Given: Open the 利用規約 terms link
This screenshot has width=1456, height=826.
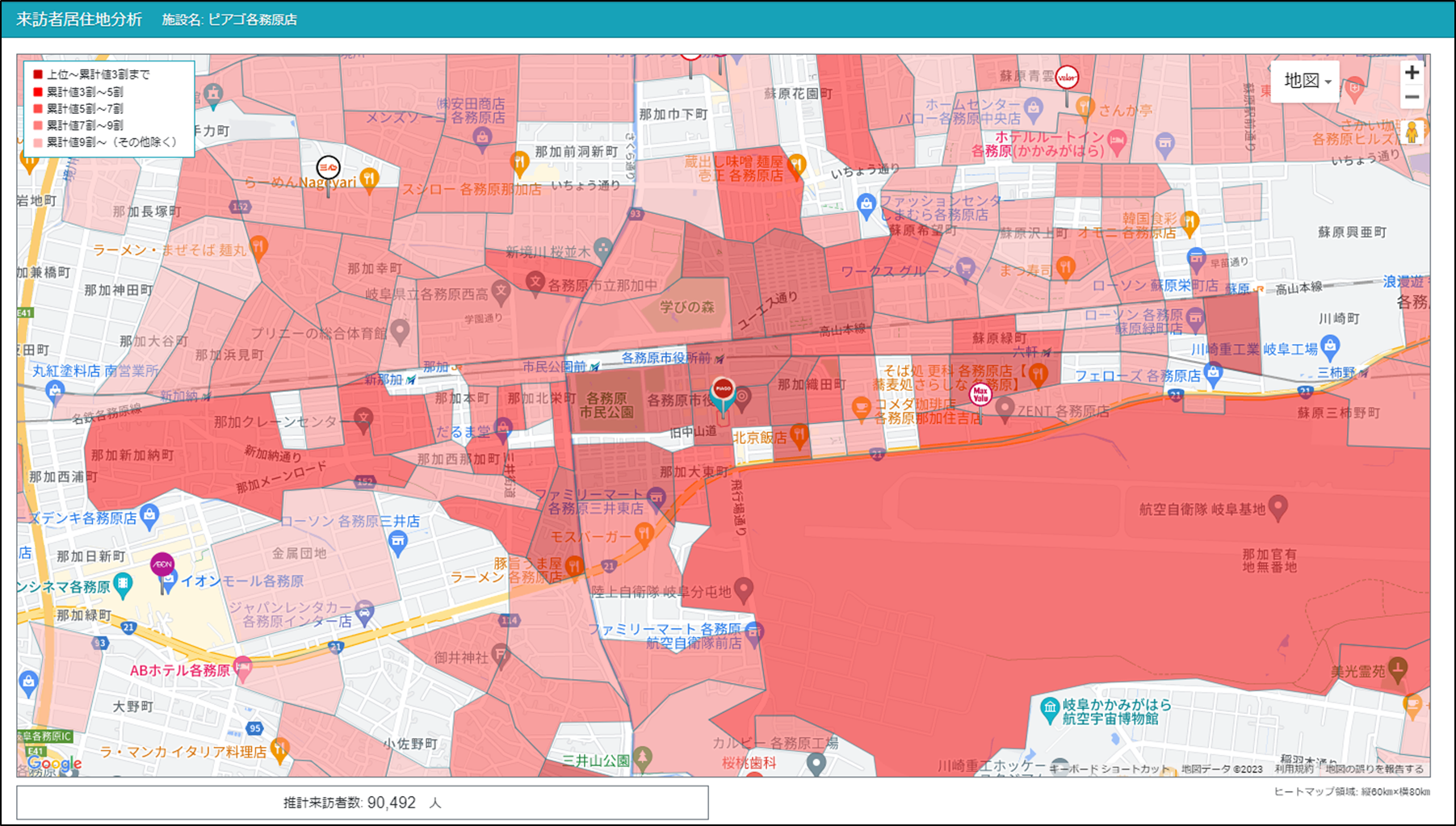Looking at the screenshot, I should click(1294, 769).
